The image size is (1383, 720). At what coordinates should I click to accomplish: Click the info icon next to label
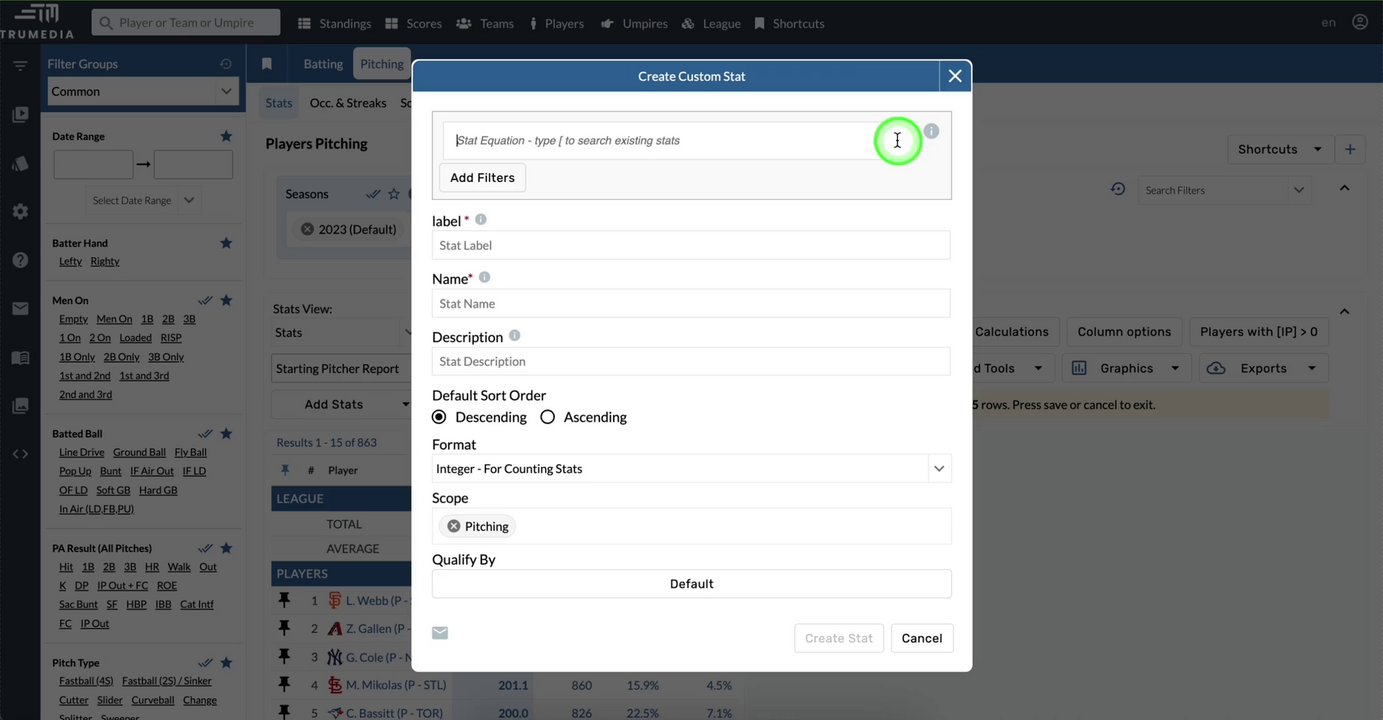point(480,219)
